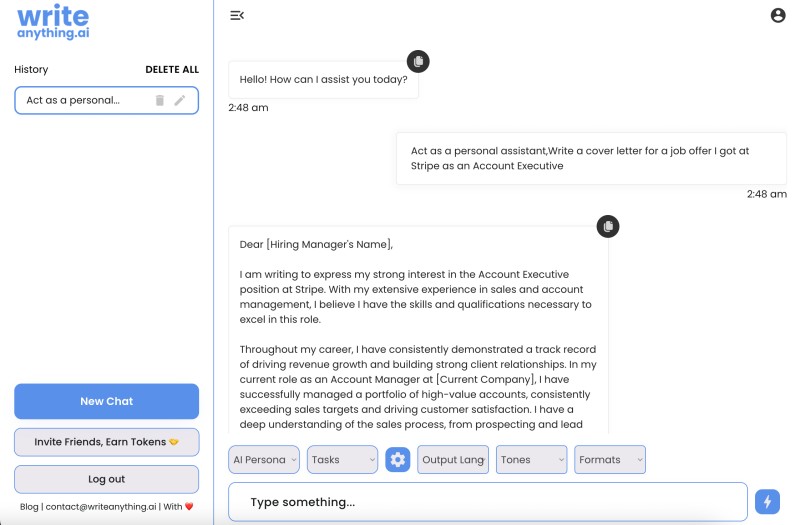
Task: Copy the 'Hello! How can I assist' message
Action: (x=418, y=61)
